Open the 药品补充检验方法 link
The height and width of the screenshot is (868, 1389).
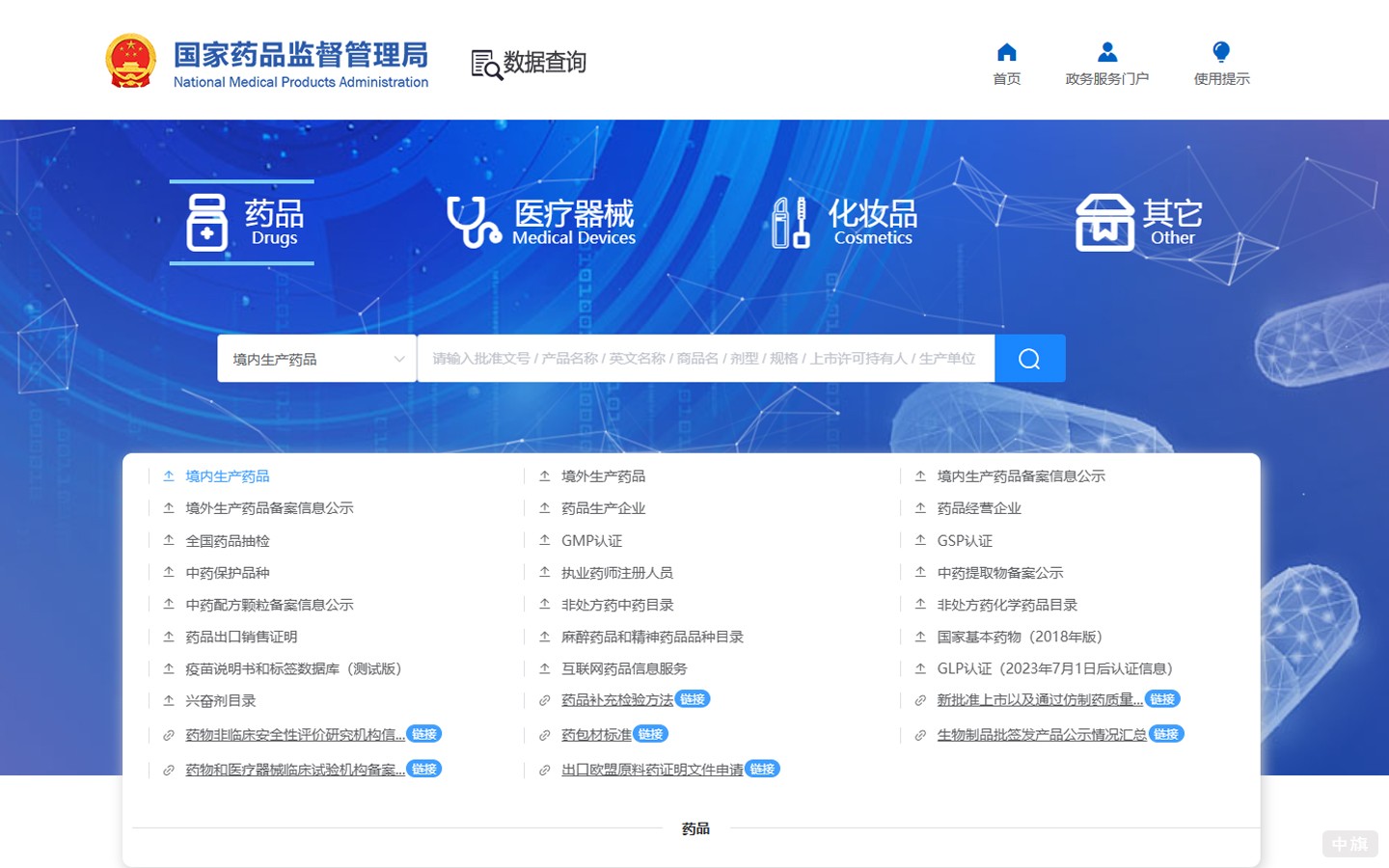616,699
